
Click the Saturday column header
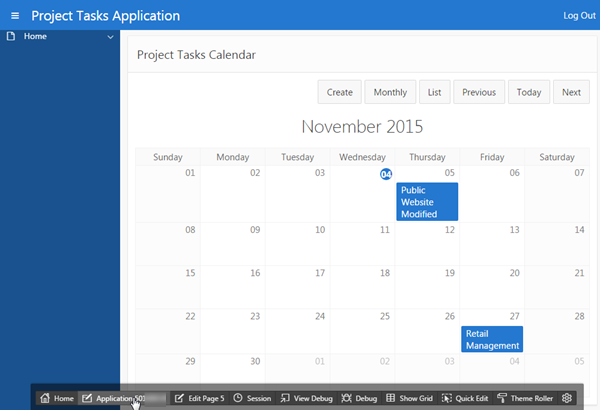click(x=557, y=157)
